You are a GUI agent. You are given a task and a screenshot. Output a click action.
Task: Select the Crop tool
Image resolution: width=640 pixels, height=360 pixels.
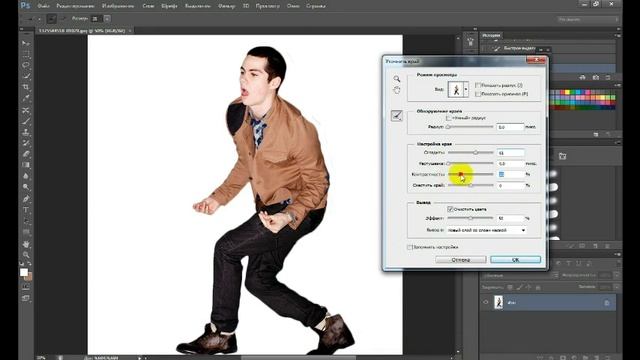pyautogui.click(x=26, y=87)
